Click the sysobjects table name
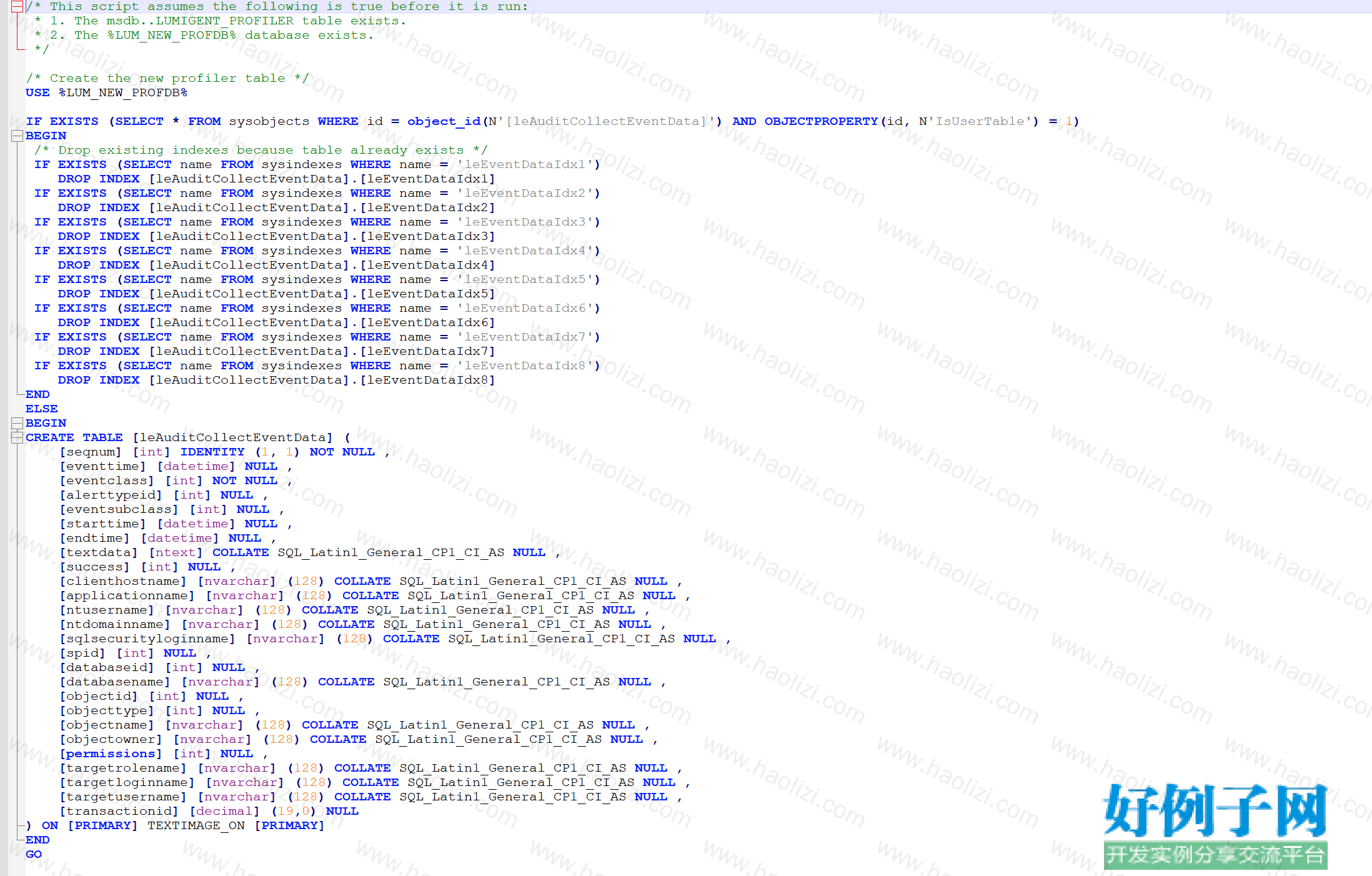1372x876 pixels. click(x=269, y=121)
